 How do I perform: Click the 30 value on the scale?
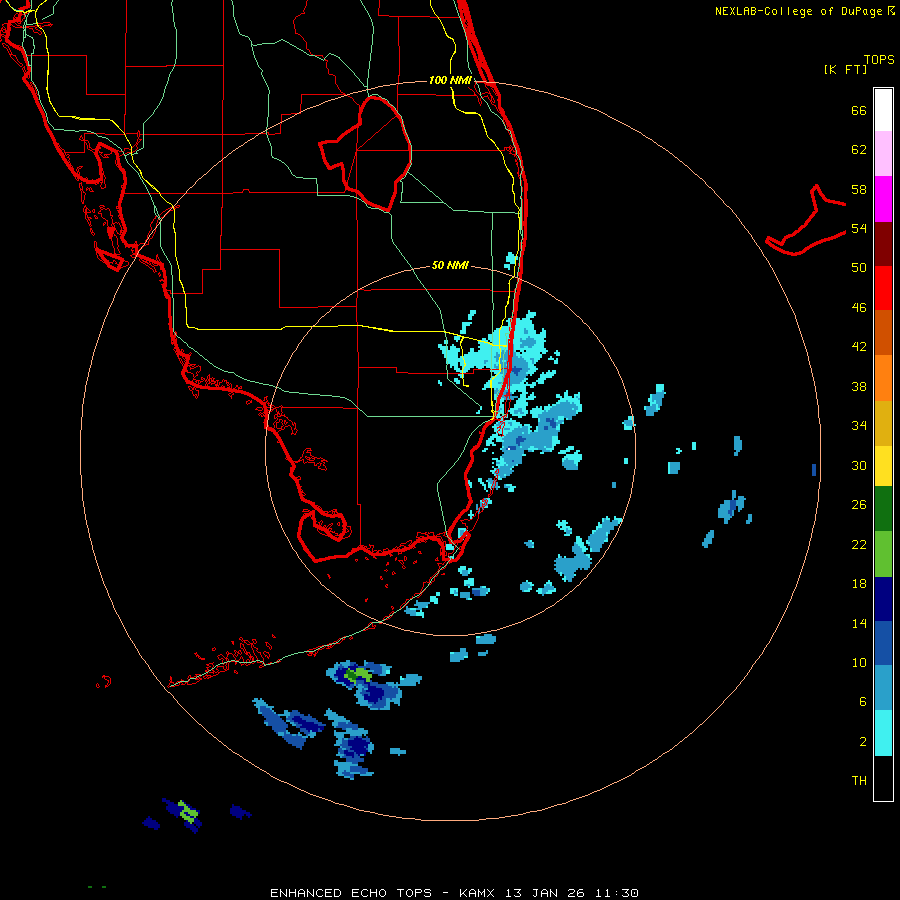pyautogui.click(x=859, y=465)
